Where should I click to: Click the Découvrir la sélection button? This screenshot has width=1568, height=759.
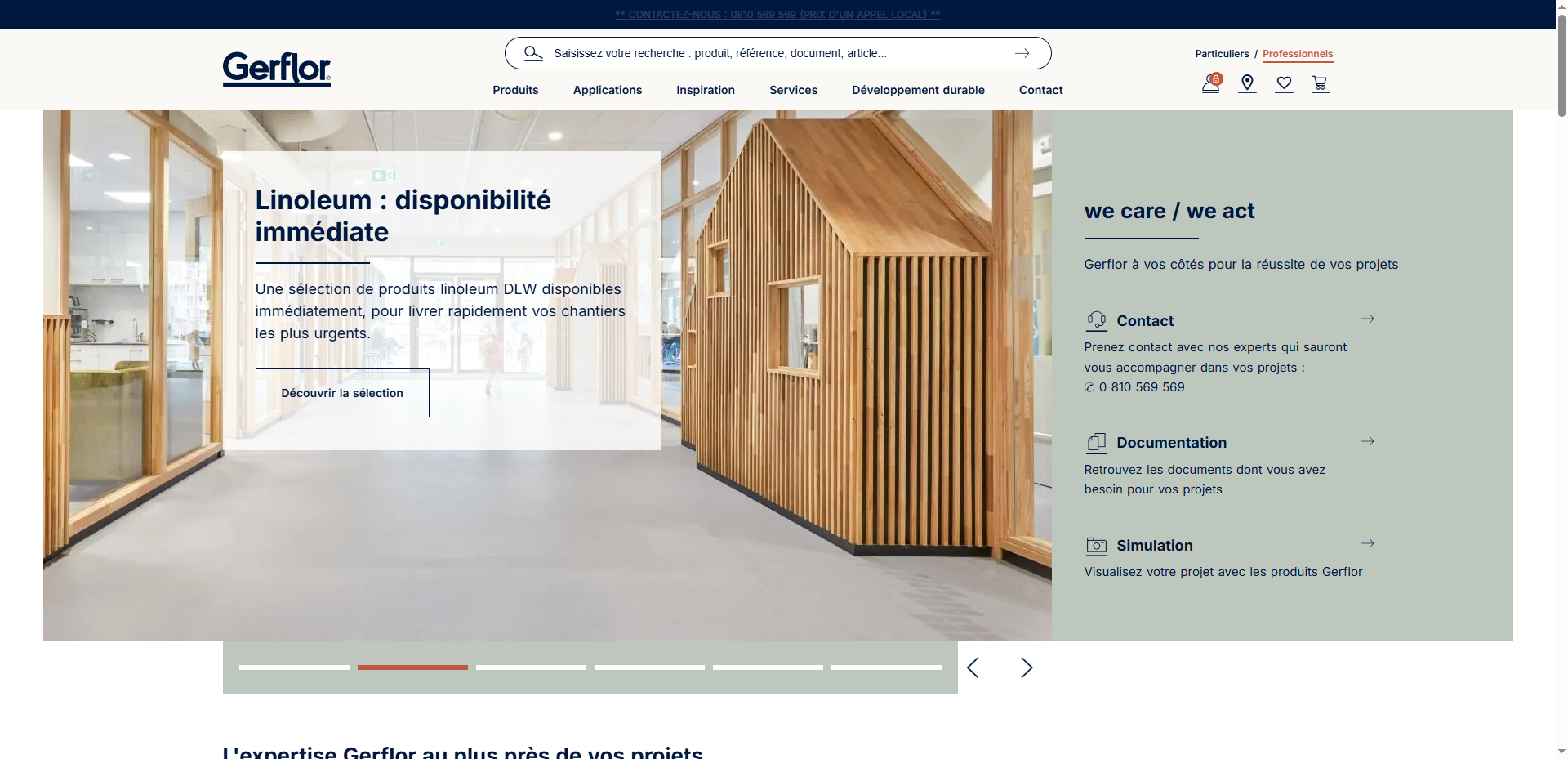[342, 393]
